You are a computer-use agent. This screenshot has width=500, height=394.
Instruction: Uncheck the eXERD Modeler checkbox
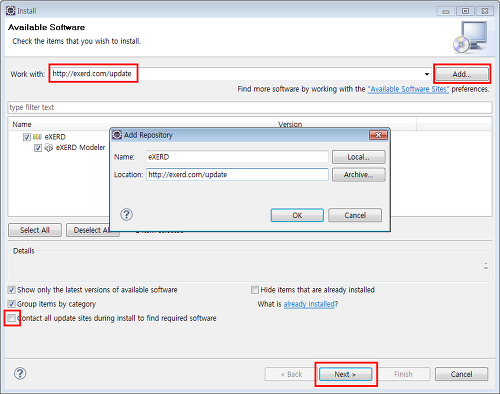point(38,148)
